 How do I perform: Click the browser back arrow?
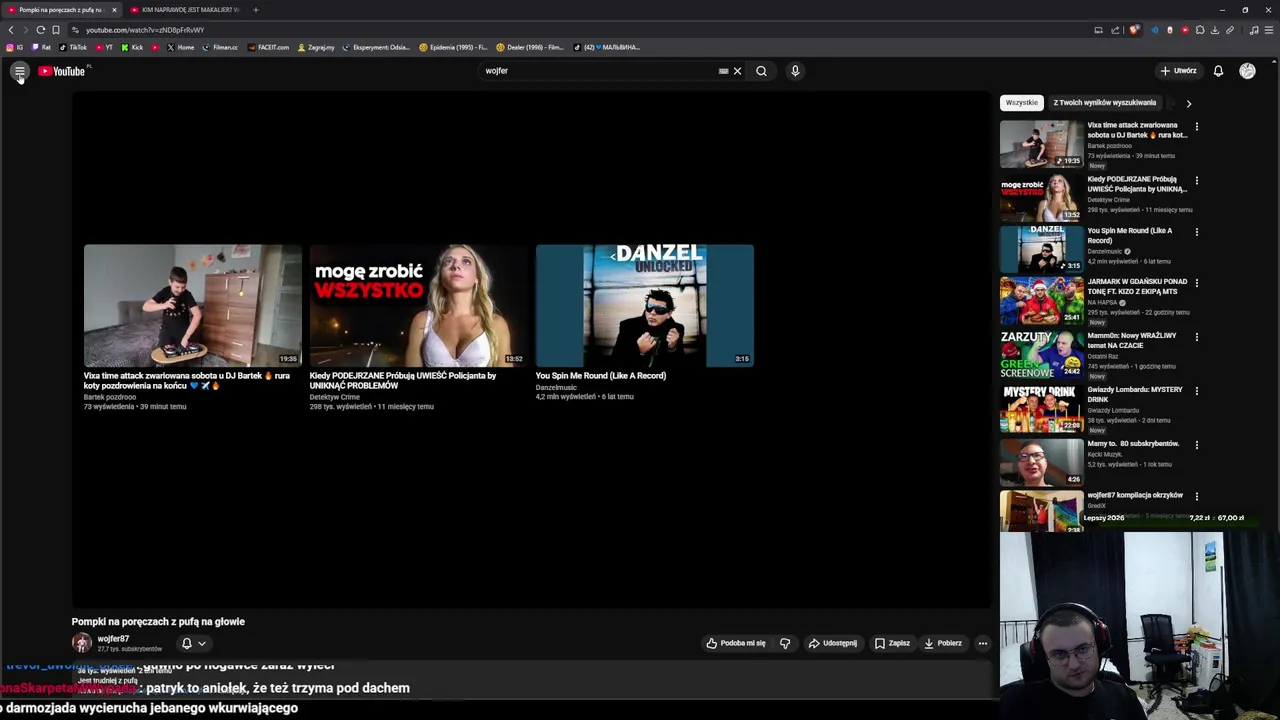(11, 30)
